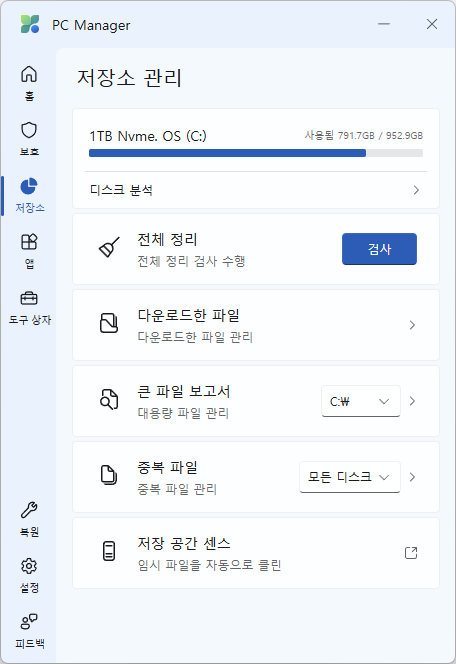Image resolution: width=456 pixels, height=664 pixels.
Task: Click the C: drive usage bar
Action: 256,153
